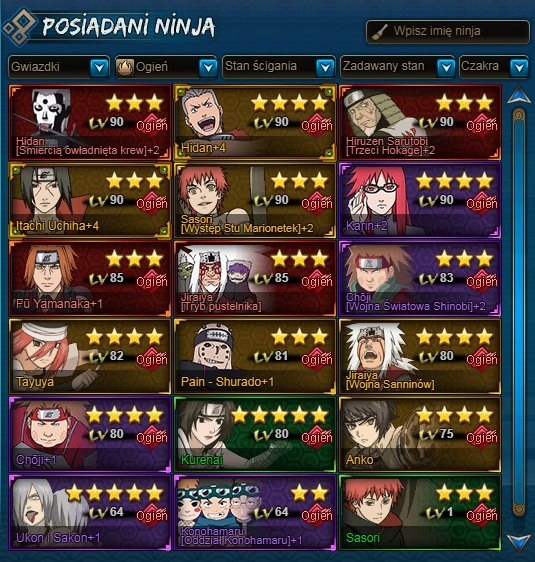Select Tayuya level 82 ninja card

[90, 356]
